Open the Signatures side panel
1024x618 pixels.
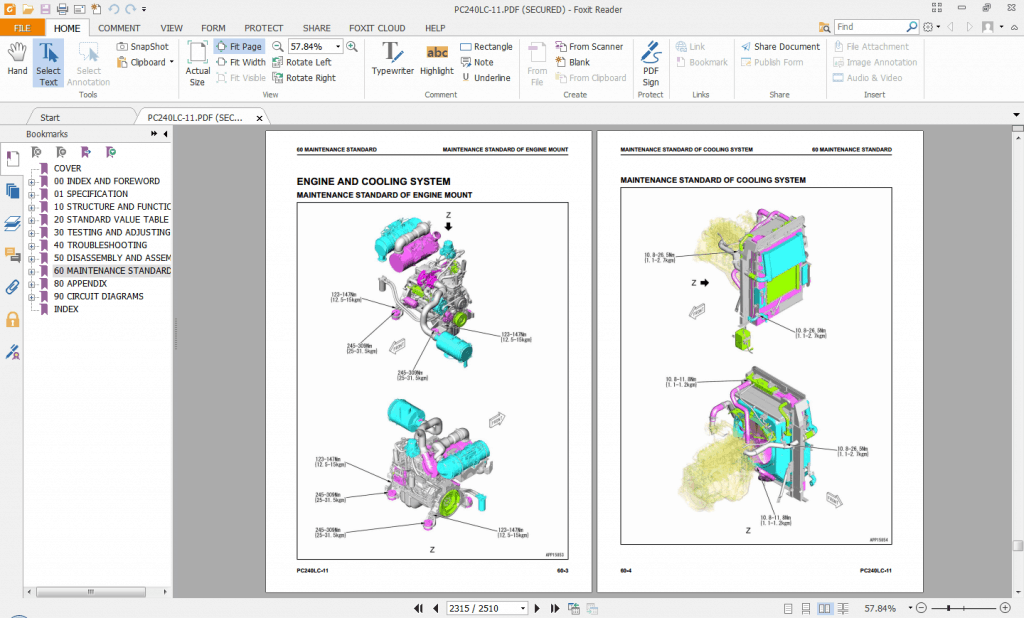12,352
